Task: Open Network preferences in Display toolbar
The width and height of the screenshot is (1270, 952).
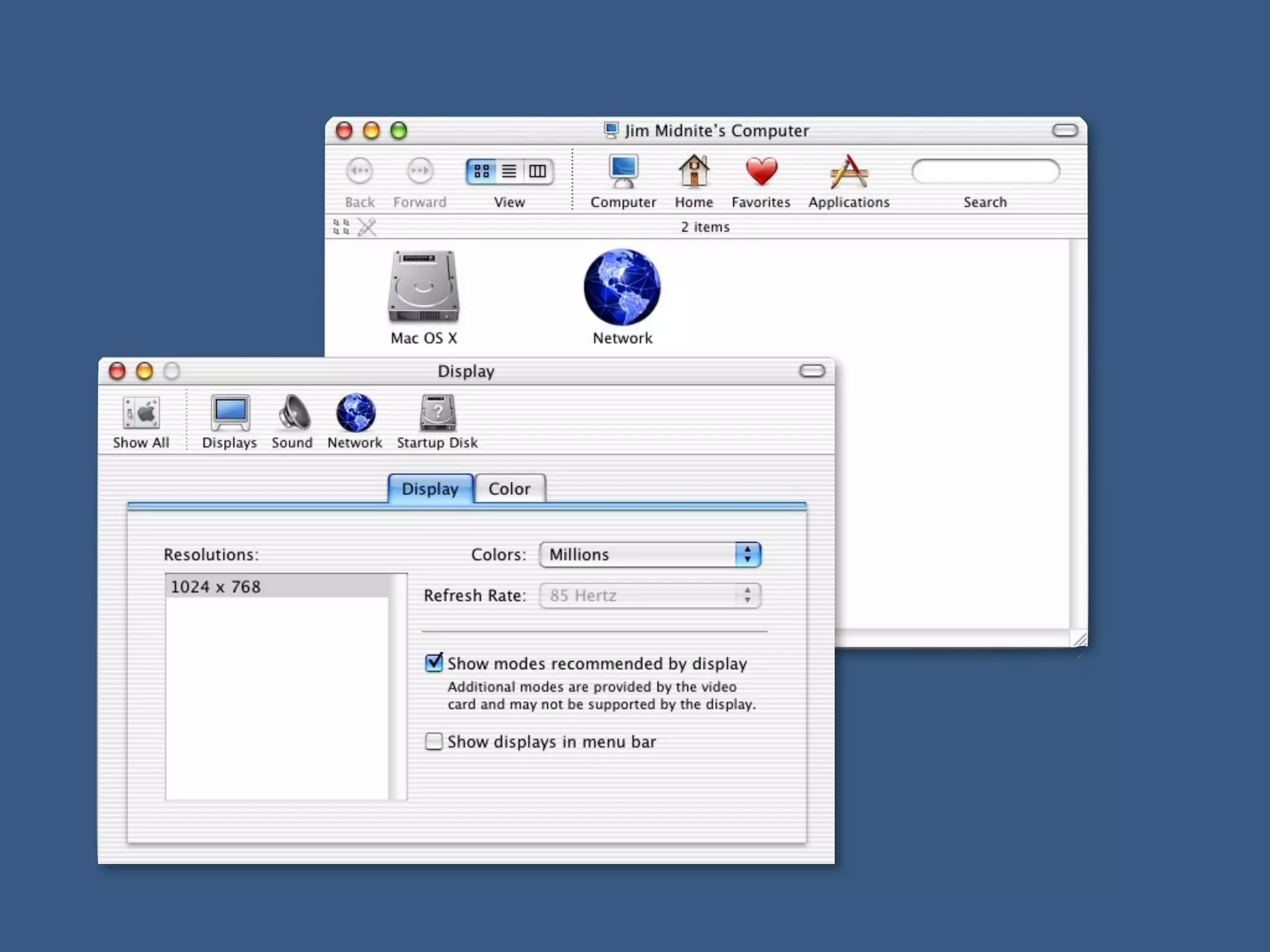Action: [355, 413]
